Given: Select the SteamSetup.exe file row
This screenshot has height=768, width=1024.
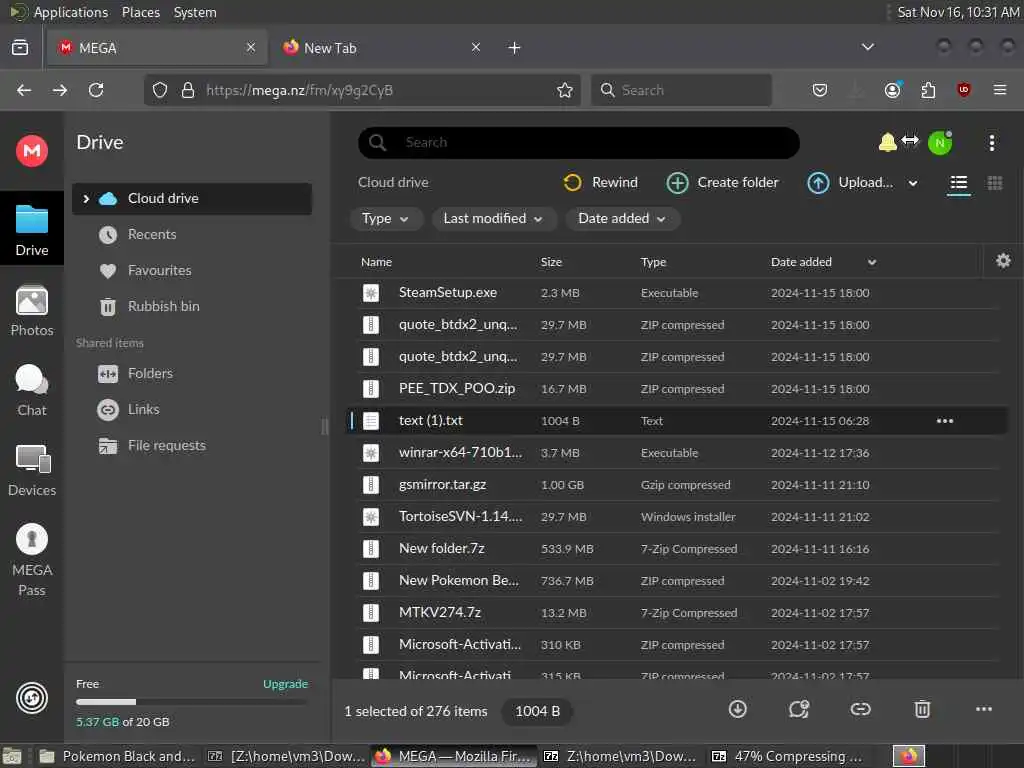Looking at the screenshot, I should (676, 293).
